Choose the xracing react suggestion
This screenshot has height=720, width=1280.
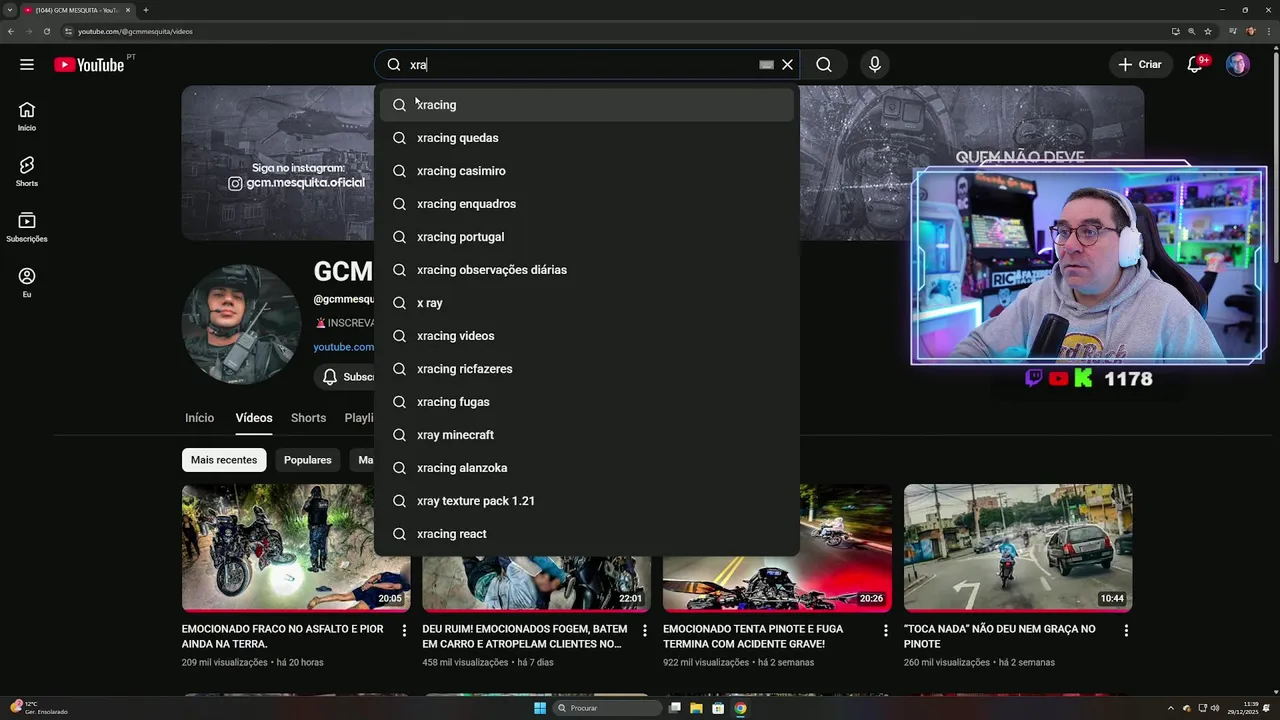coord(587,534)
